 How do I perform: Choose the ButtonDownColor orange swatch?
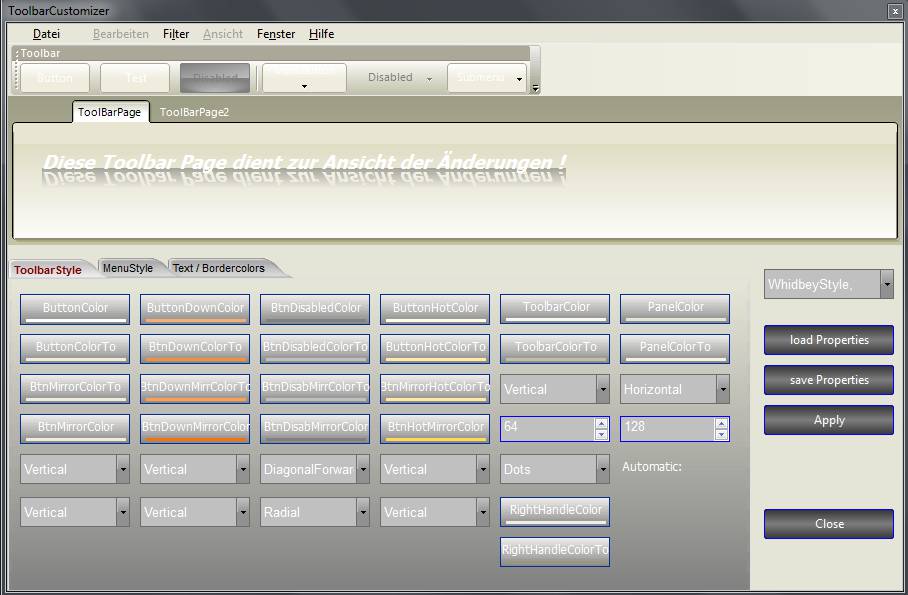tap(195, 309)
